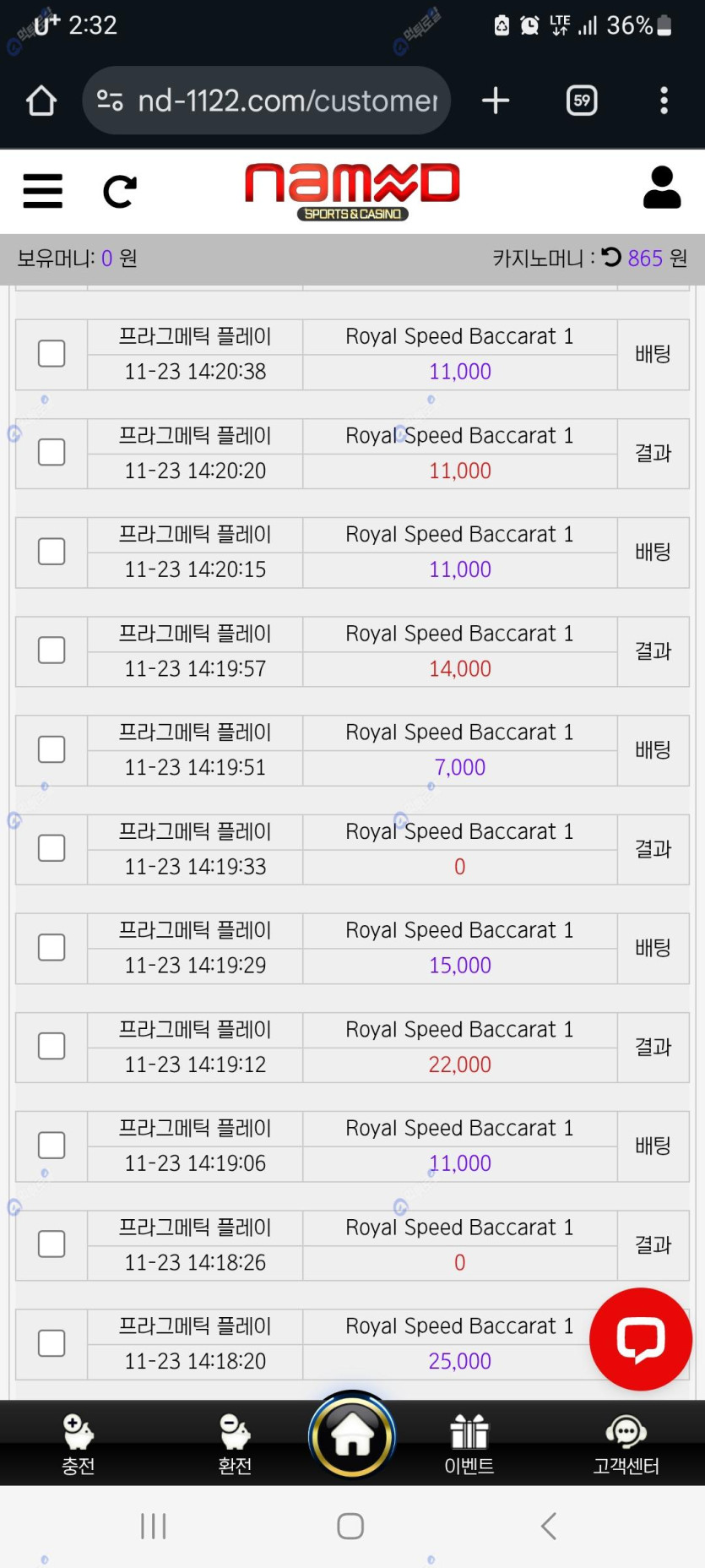705x1568 pixels.
Task: Tap the Android back navigation button
Action: click(549, 1526)
